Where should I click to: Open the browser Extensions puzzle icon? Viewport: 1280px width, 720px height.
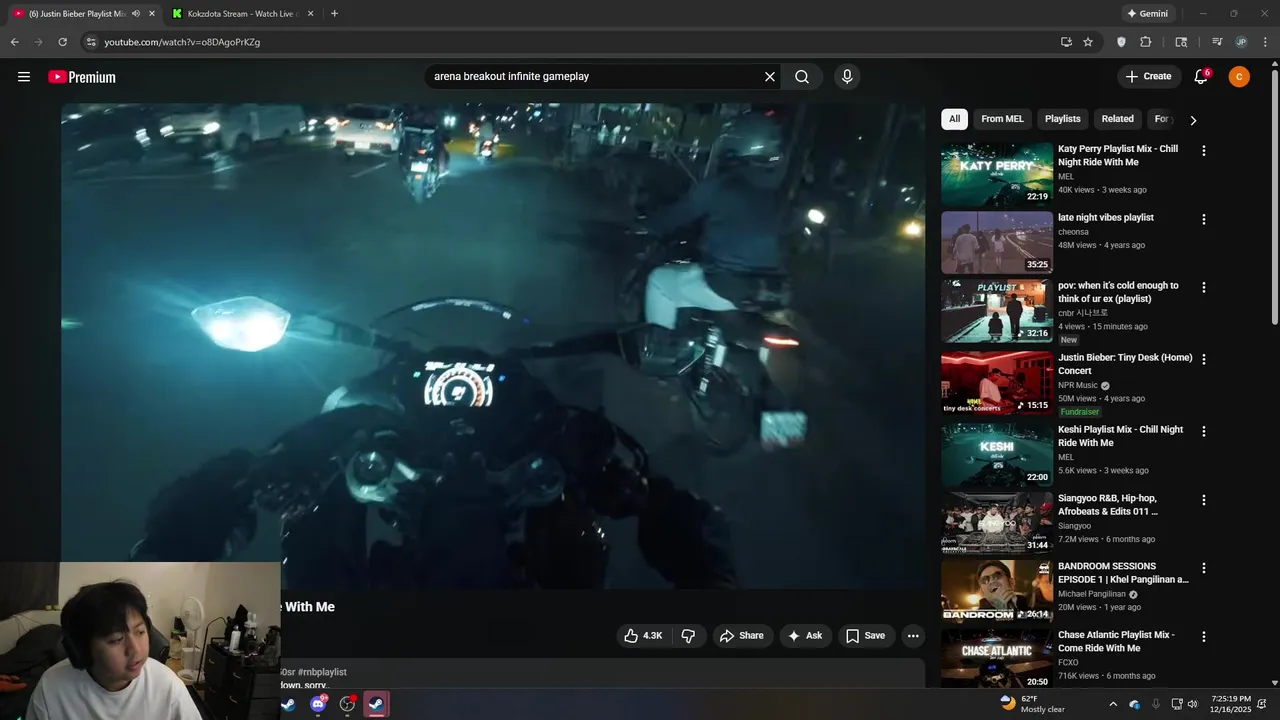(1146, 42)
